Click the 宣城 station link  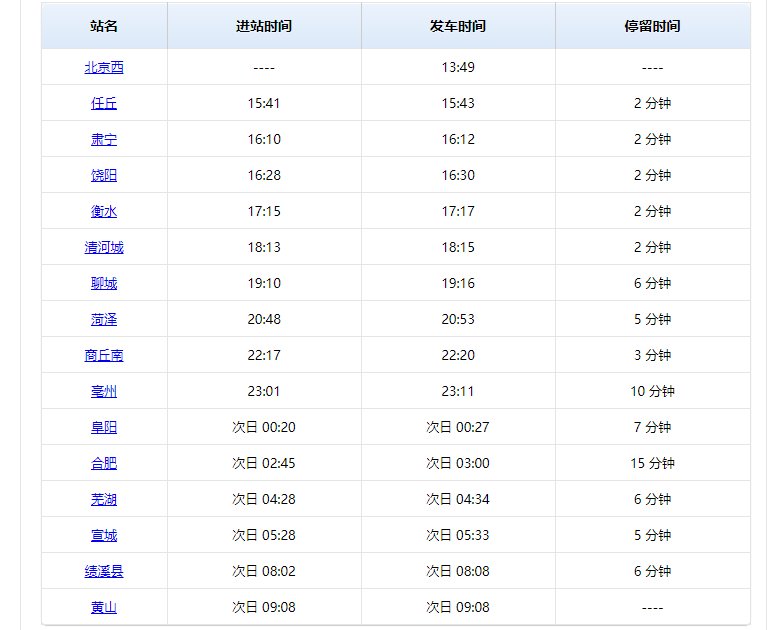104,536
